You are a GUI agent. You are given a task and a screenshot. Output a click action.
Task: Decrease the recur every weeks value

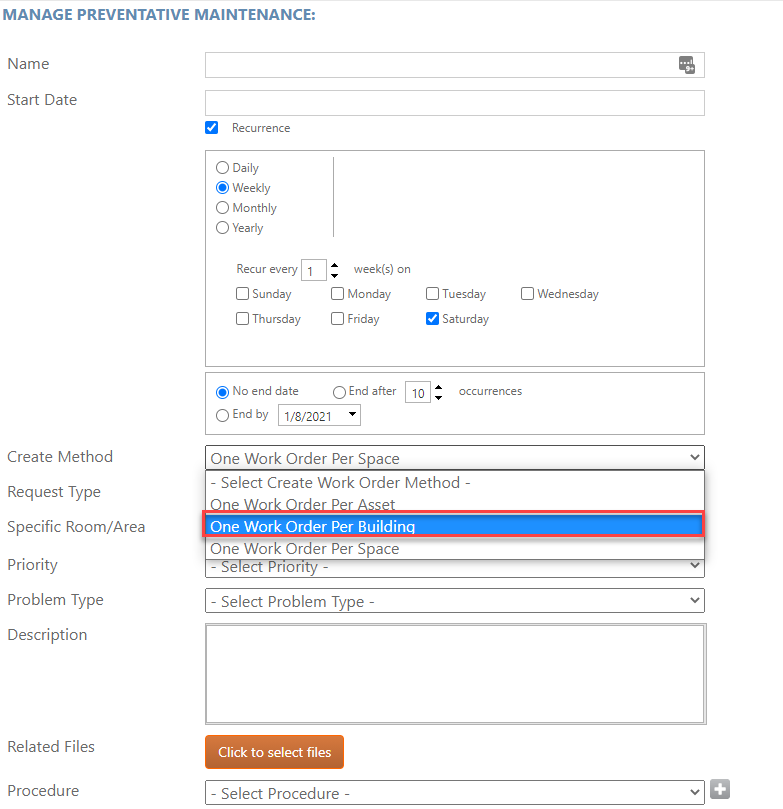[334, 276]
